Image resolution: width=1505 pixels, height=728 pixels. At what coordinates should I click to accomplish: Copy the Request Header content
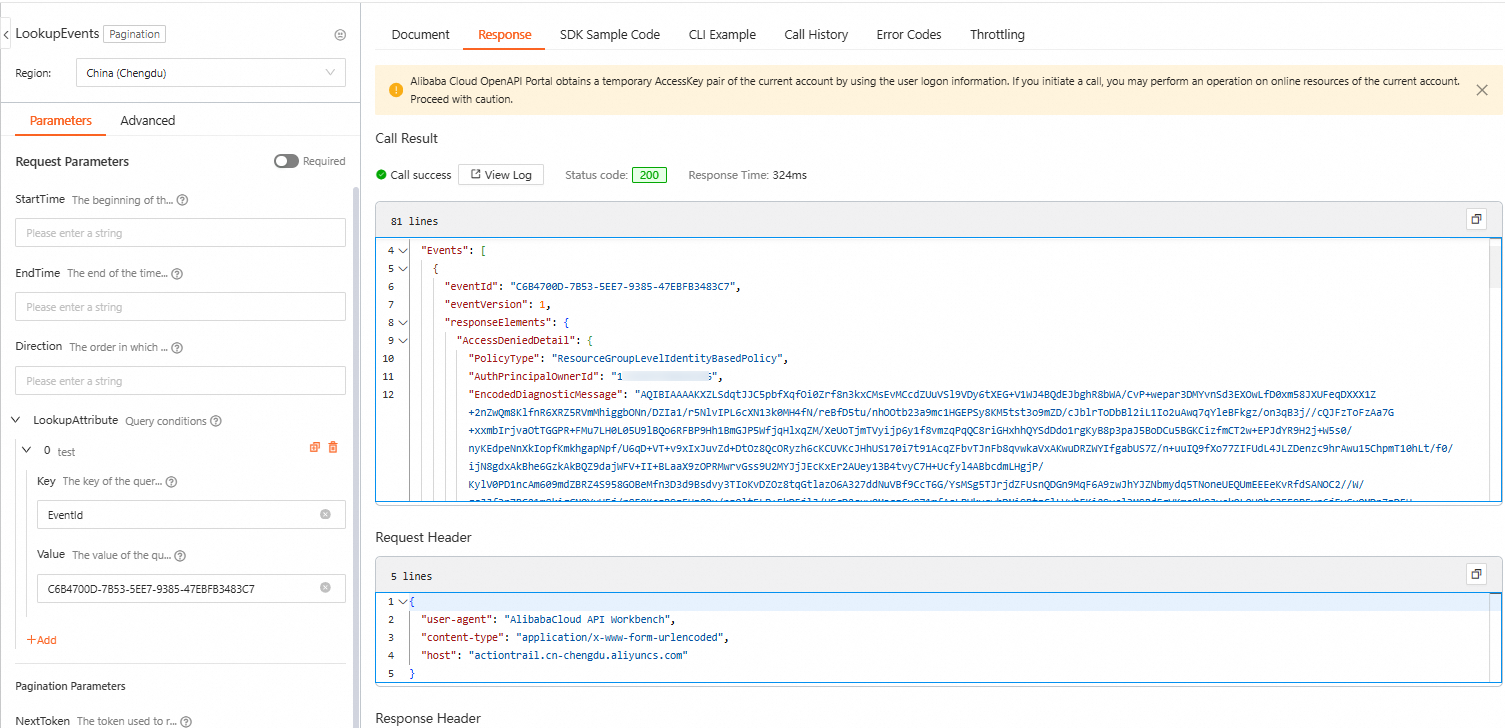(x=1475, y=575)
